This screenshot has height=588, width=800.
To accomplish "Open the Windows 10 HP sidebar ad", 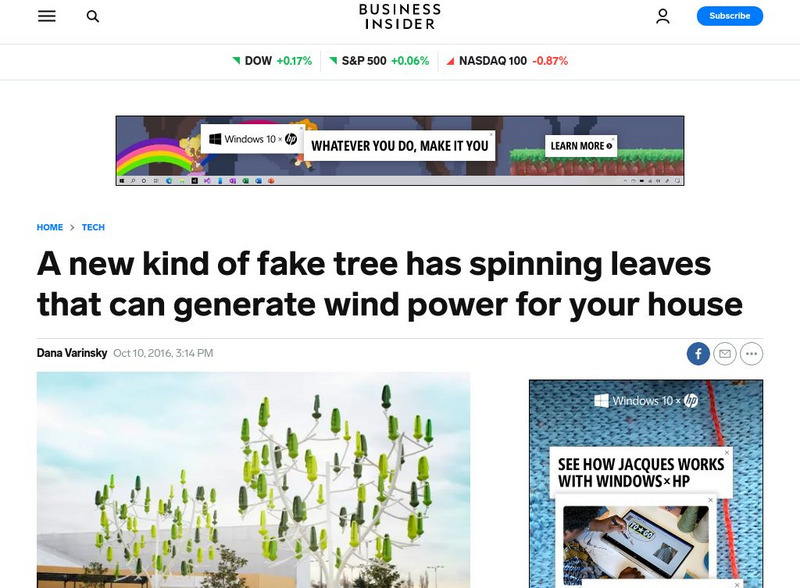I will [x=646, y=483].
